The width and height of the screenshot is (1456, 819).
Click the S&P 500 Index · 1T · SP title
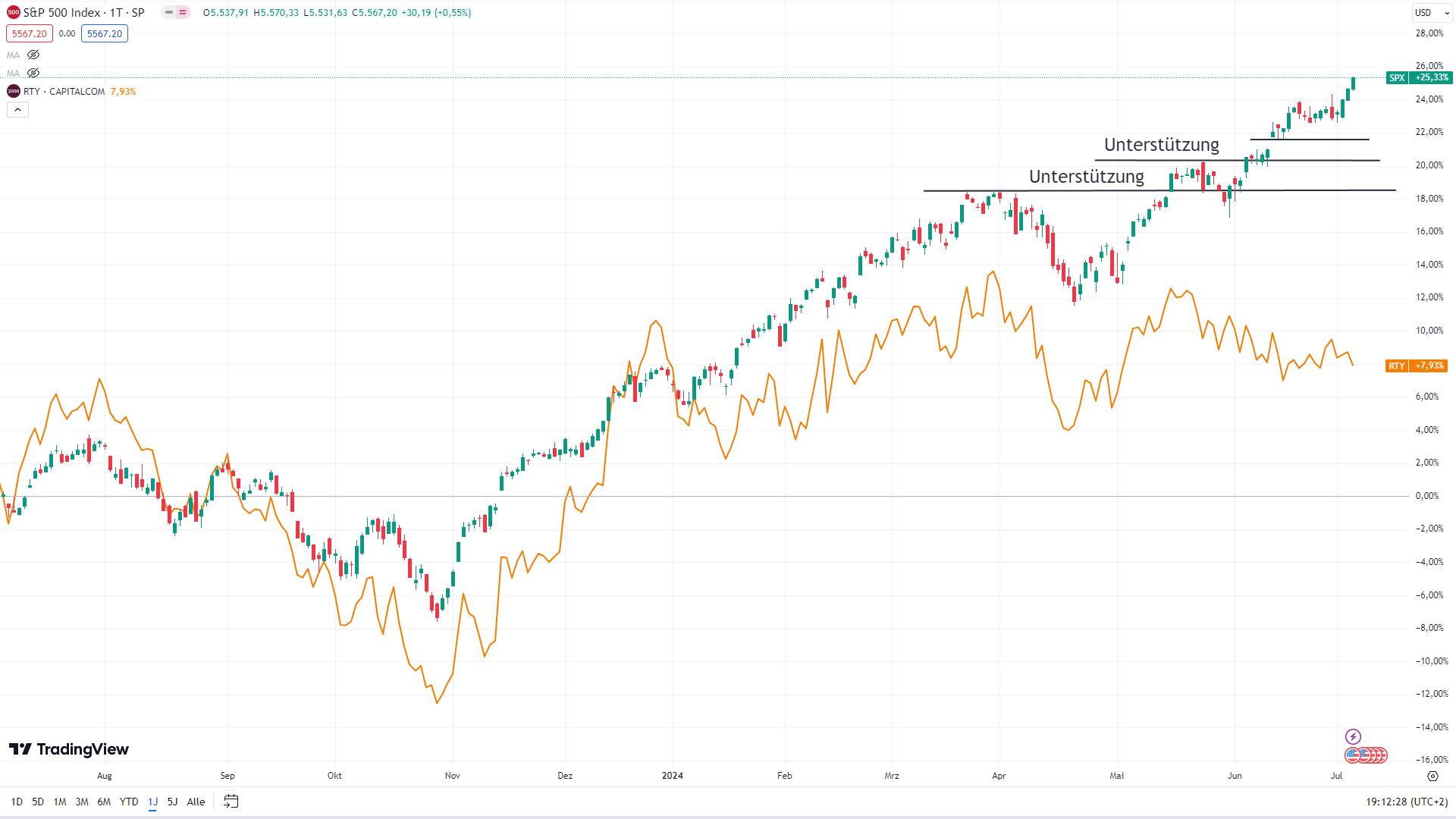click(x=83, y=13)
